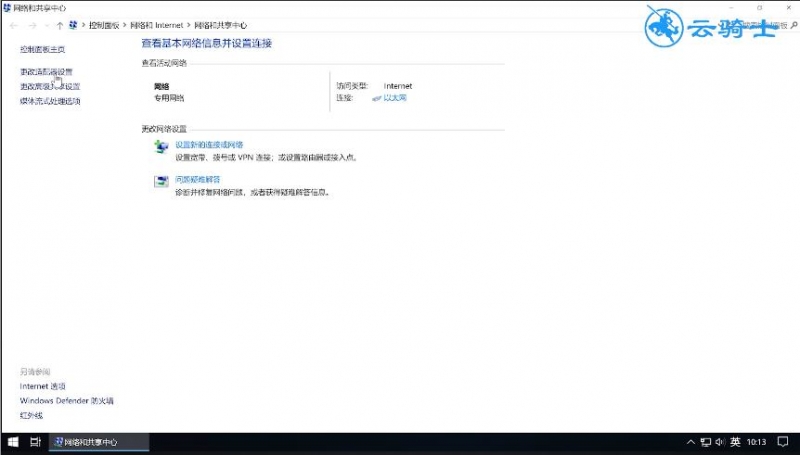Image resolution: width=800 pixels, height=455 pixels.
Task: Click the window title bar icon
Action: pyautogui.click(x=7, y=8)
